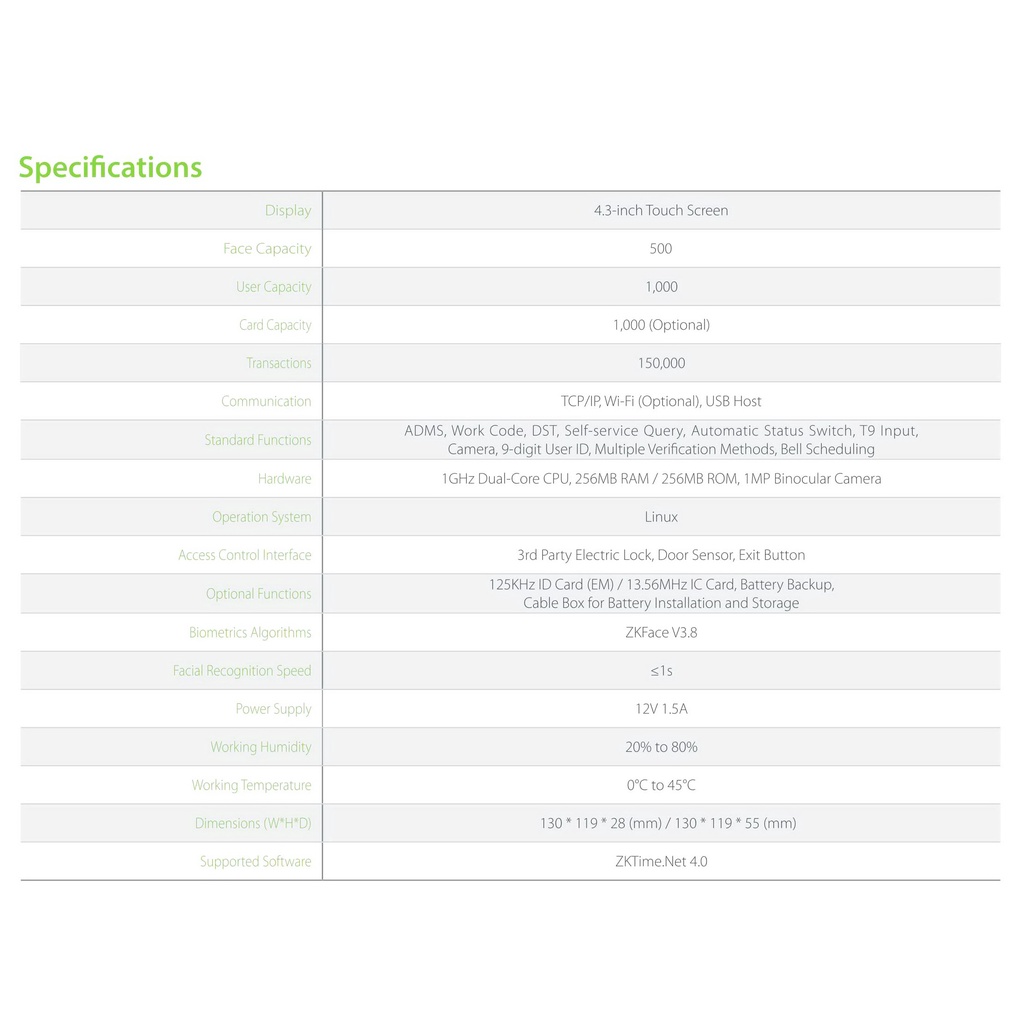
Task: Click the 12V 1.5A power supply value
Action: [x=661, y=709]
